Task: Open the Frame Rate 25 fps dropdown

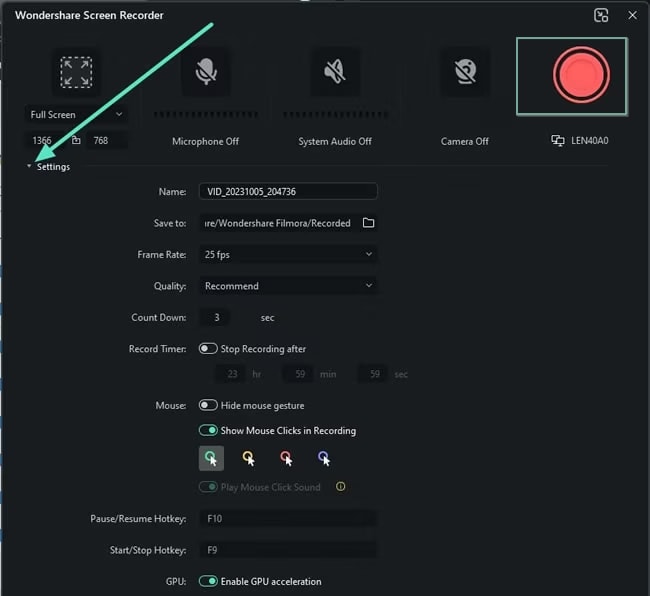Action: 288,254
